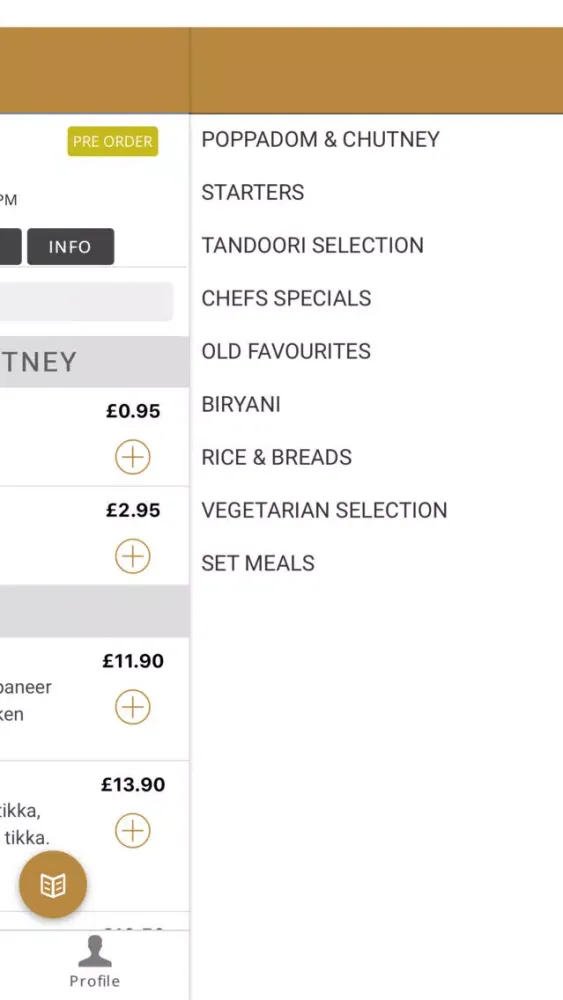563x1000 pixels.
Task: Add the £13.90 item to order
Action: 133,830
